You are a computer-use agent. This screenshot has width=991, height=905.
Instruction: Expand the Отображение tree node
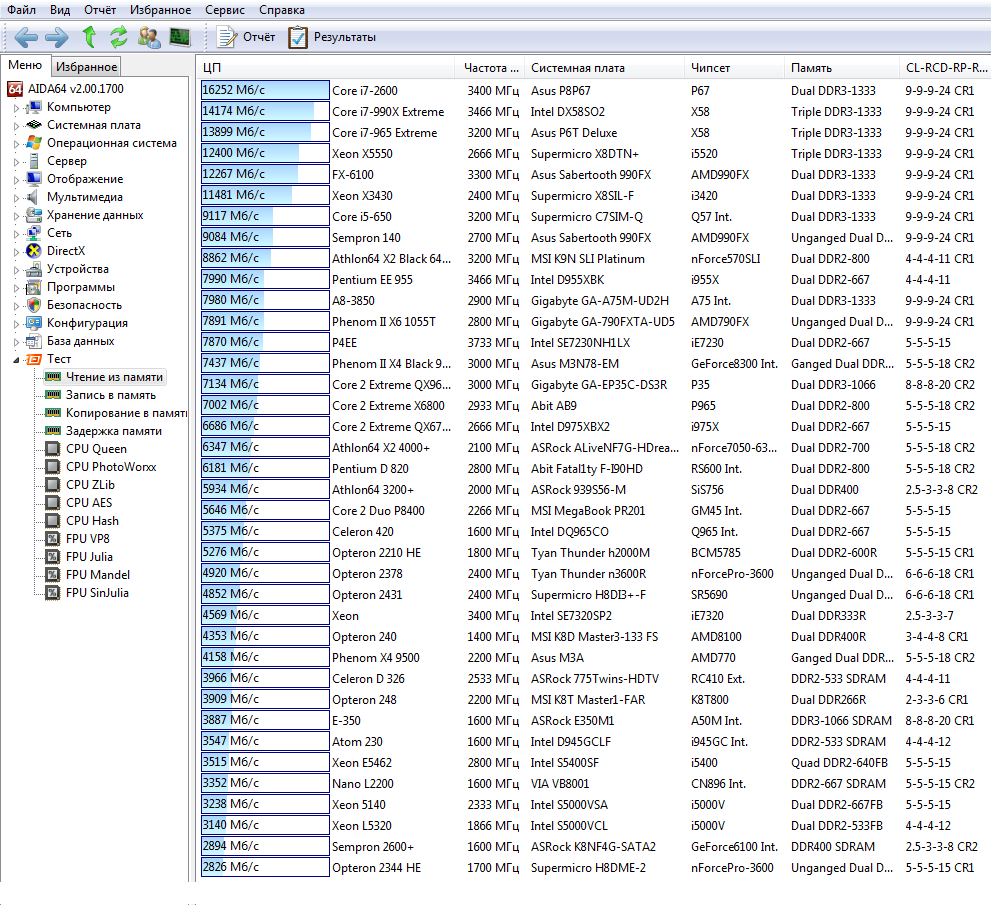pos(16,180)
